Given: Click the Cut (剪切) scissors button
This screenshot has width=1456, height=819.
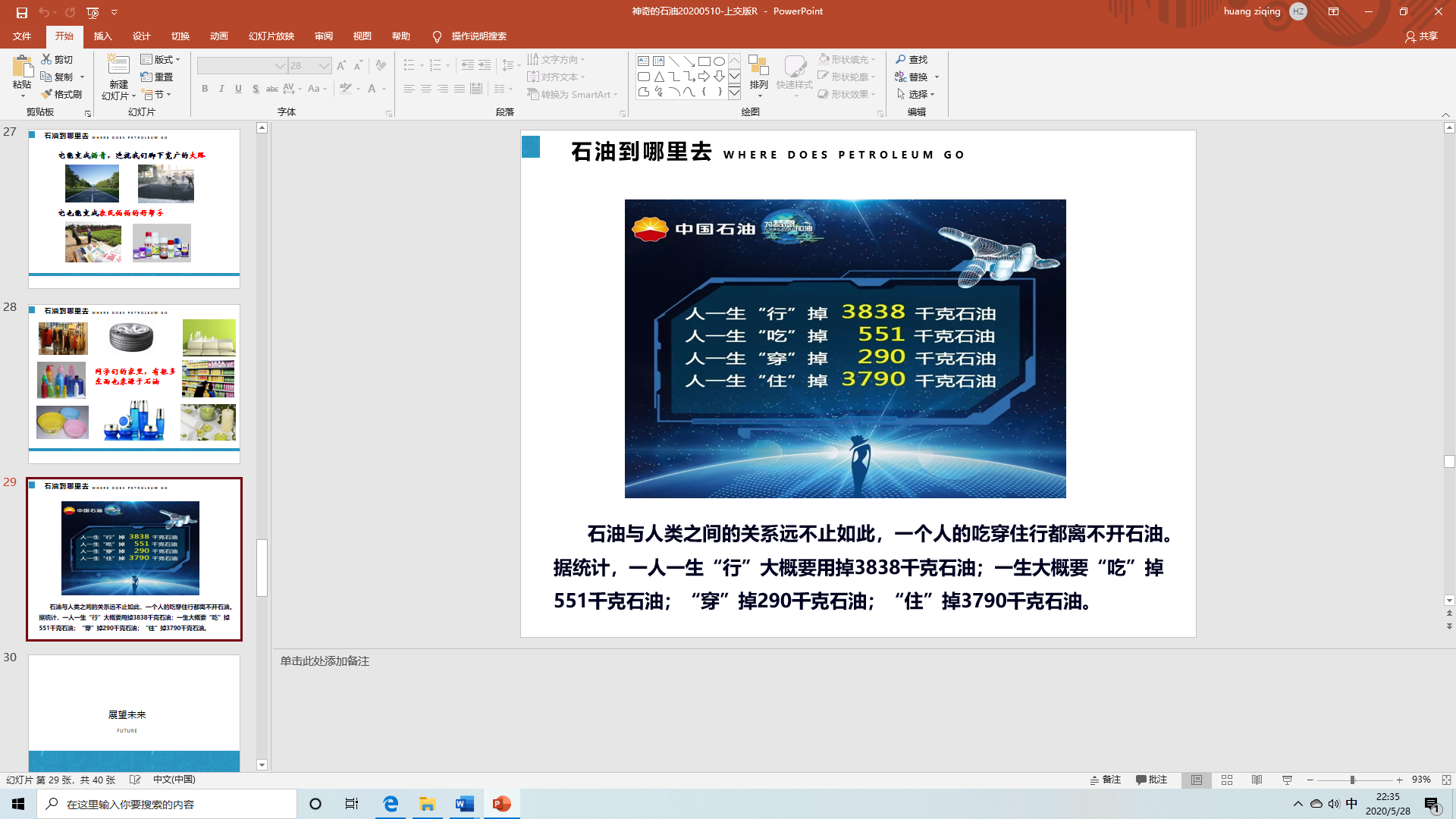Looking at the screenshot, I should click(57, 59).
